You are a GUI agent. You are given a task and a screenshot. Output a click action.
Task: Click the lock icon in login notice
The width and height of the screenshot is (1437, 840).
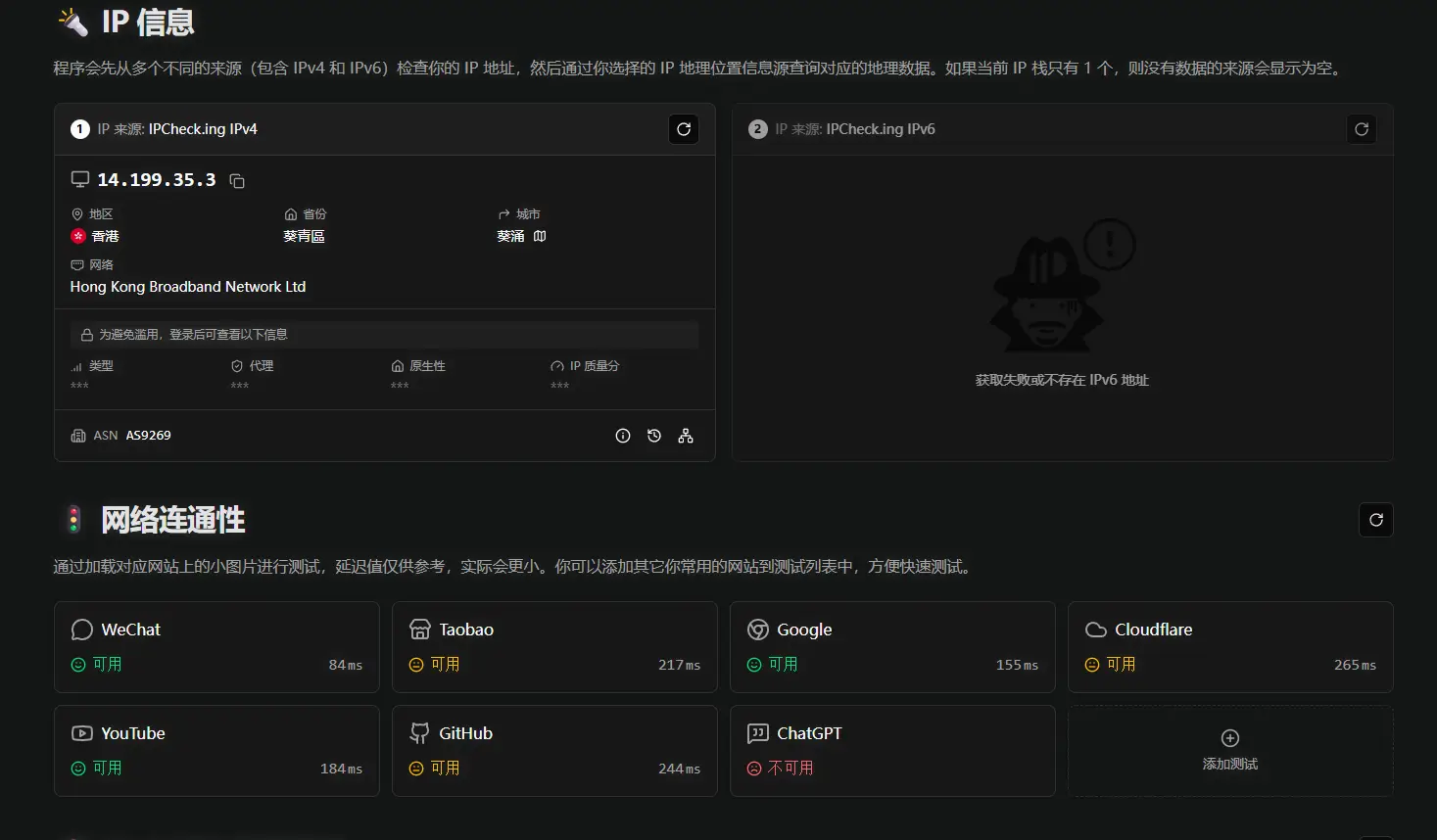click(87, 335)
